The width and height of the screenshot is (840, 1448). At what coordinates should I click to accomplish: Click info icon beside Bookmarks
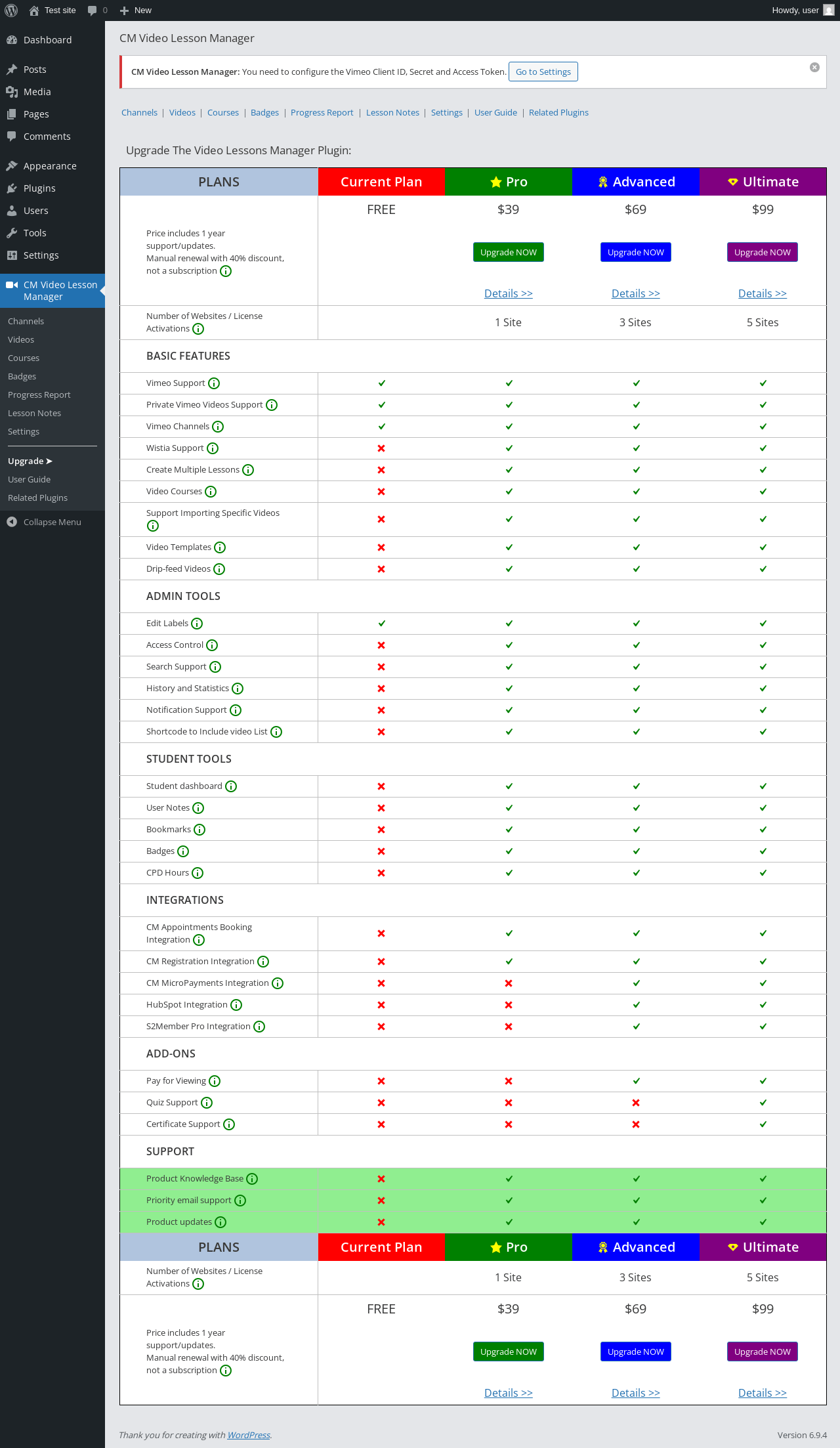[199, 830]
